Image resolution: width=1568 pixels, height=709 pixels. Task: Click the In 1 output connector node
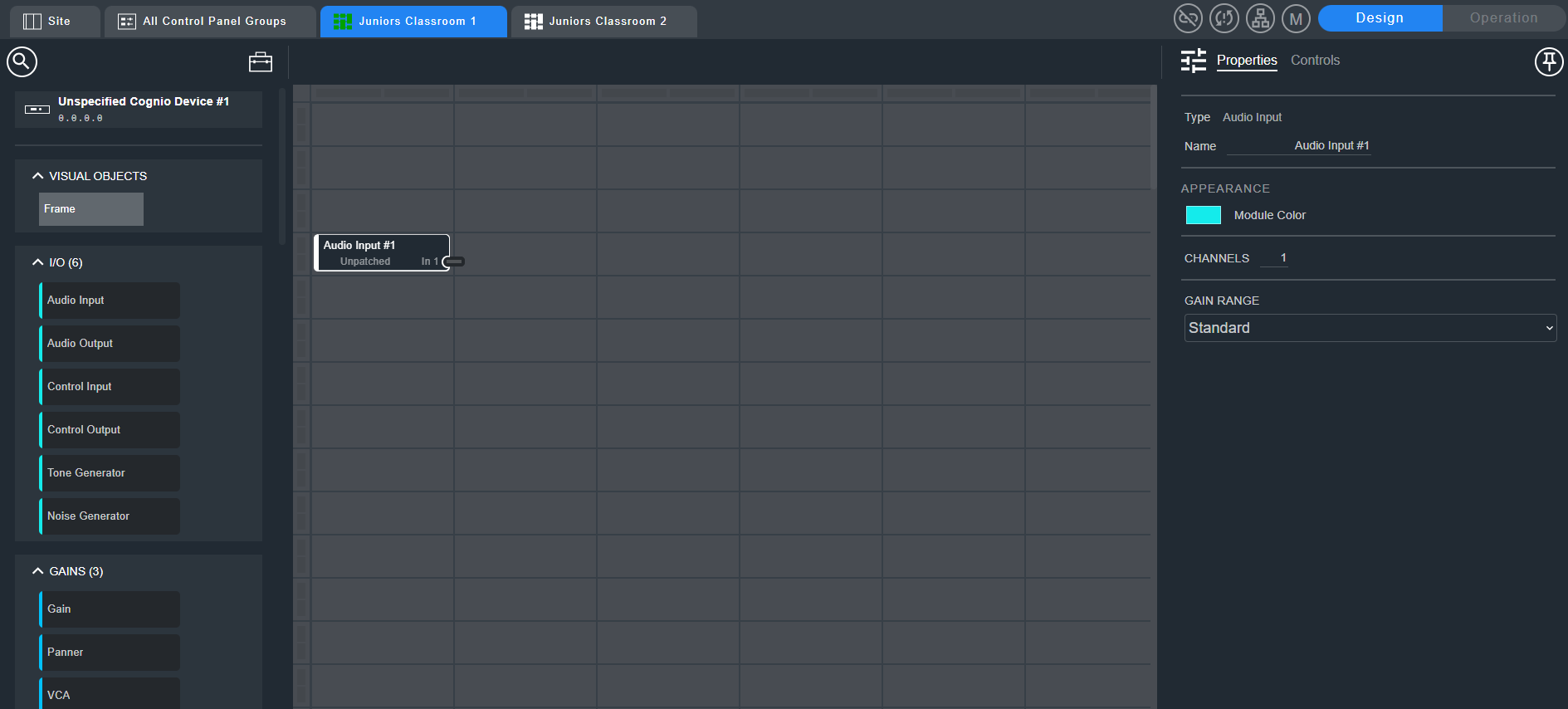click(x=453, y=262)
